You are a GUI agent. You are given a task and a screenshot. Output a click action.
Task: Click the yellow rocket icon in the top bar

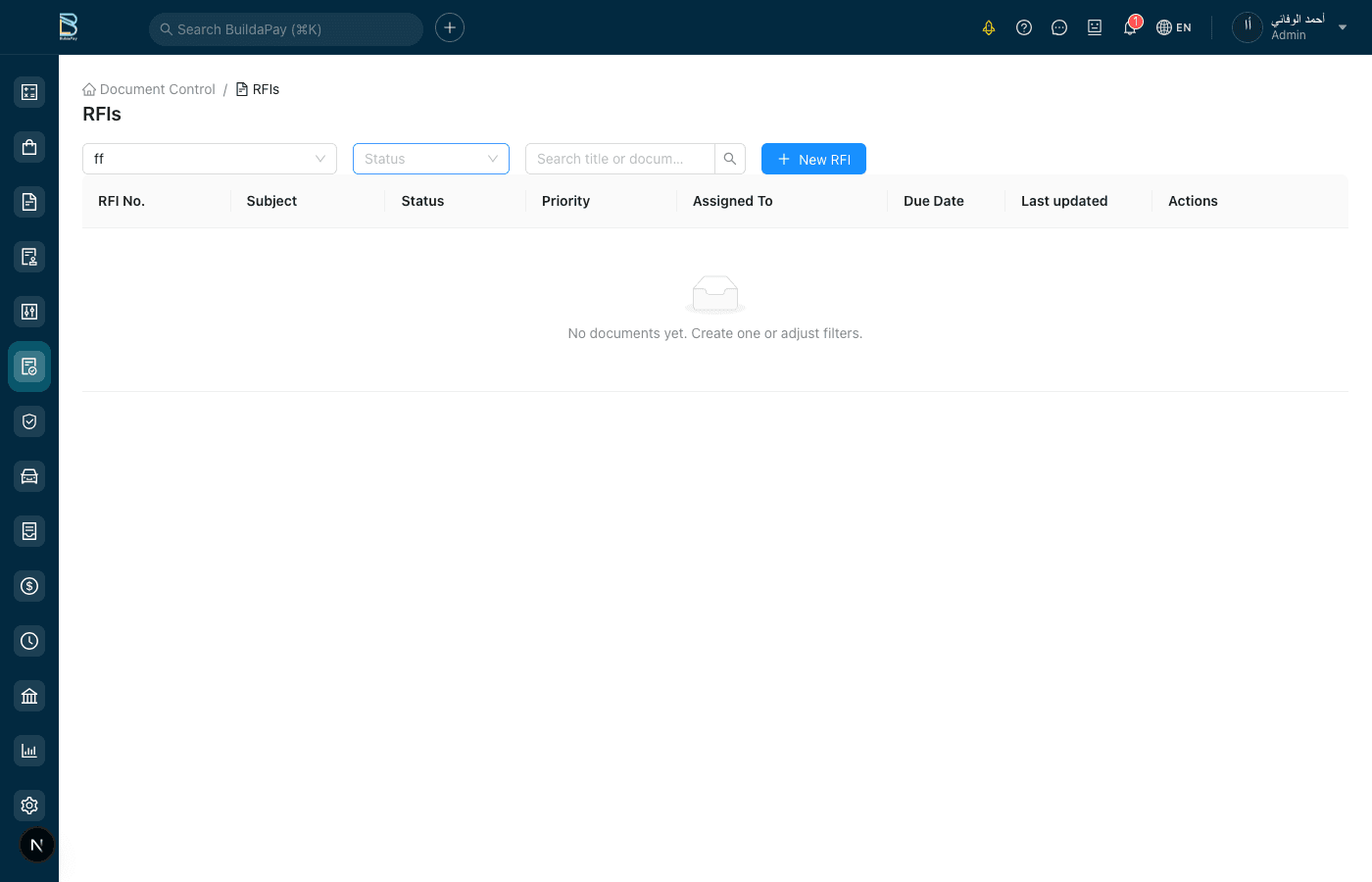click(x=989, y=27)
